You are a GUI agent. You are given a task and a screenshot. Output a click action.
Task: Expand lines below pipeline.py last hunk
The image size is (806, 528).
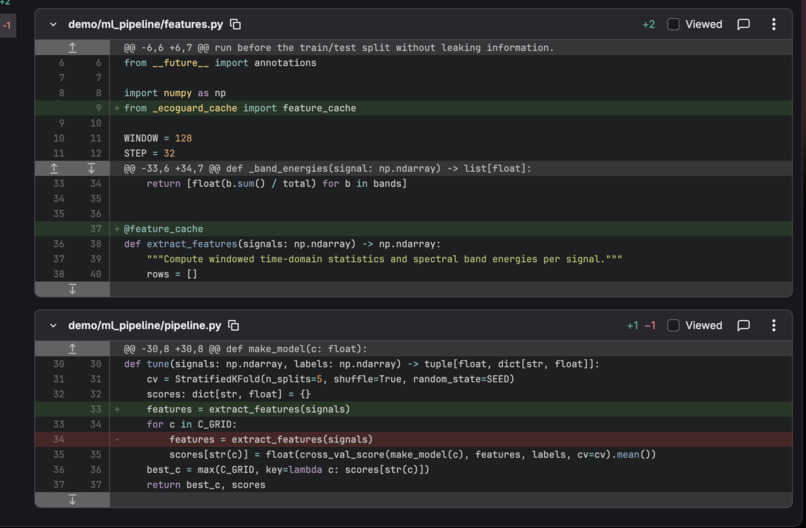(x=72, y=500)
